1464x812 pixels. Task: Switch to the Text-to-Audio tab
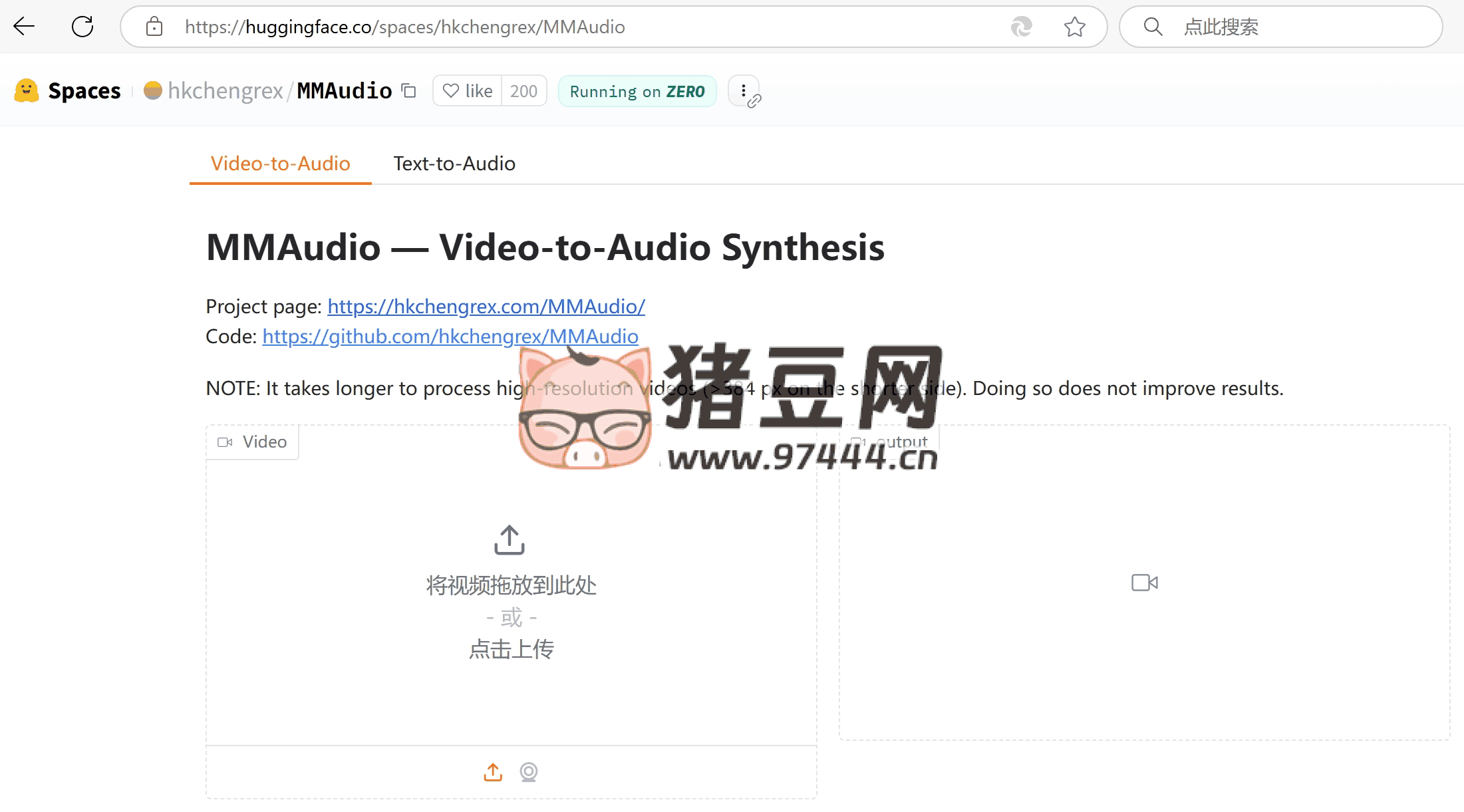454,163
